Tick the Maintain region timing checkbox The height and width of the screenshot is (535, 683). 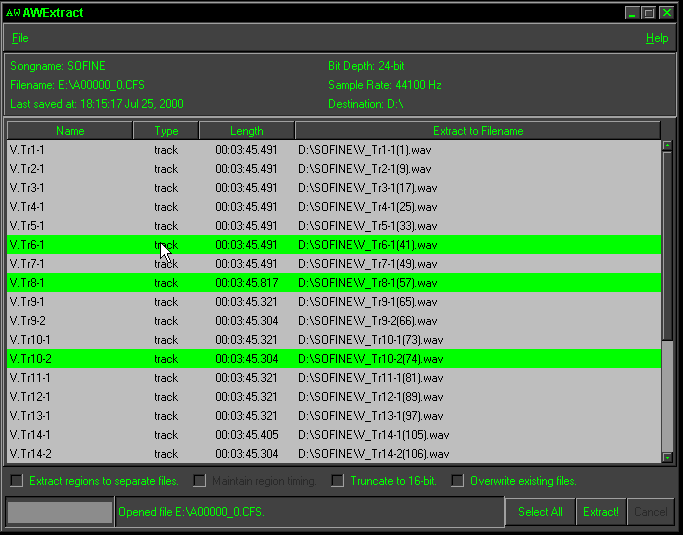[x=199, y=481]
